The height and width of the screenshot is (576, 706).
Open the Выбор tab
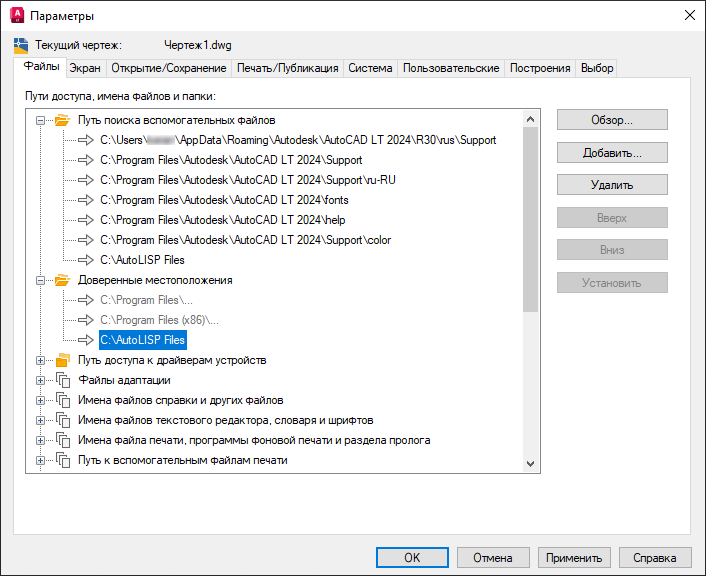[x=597, y=68]
